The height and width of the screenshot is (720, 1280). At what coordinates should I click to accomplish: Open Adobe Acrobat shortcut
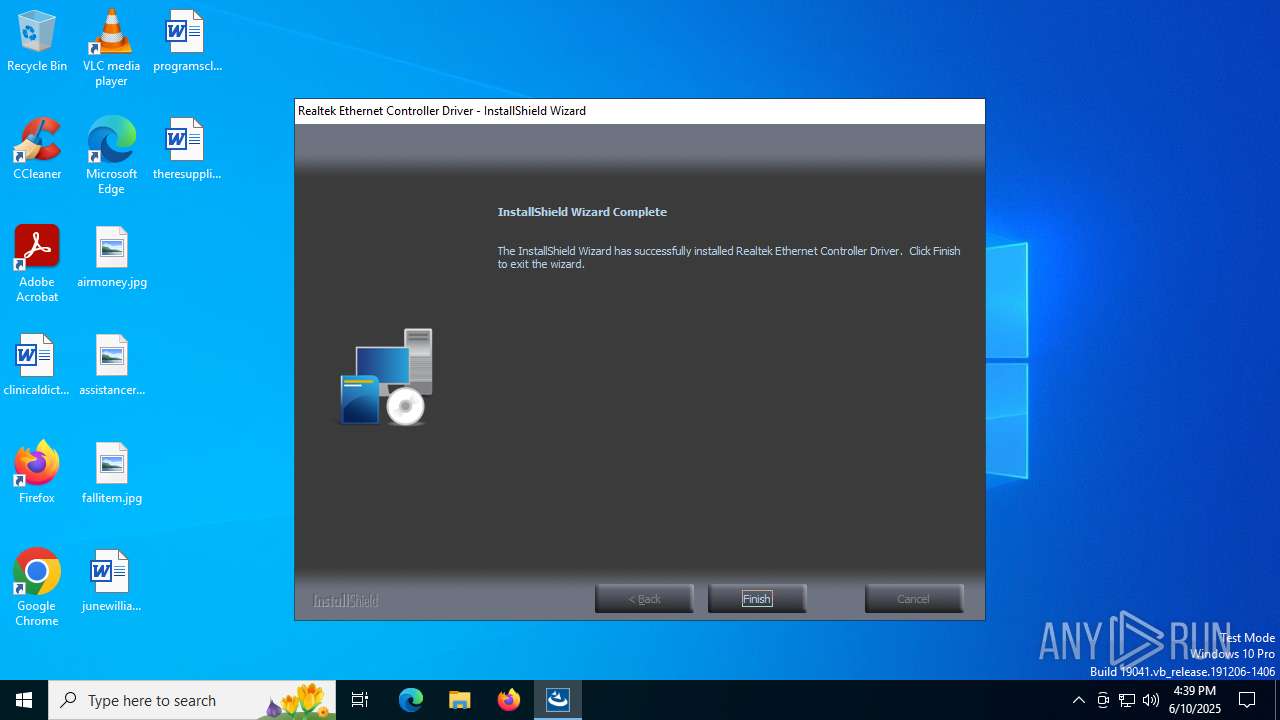[x=37, y=264]
